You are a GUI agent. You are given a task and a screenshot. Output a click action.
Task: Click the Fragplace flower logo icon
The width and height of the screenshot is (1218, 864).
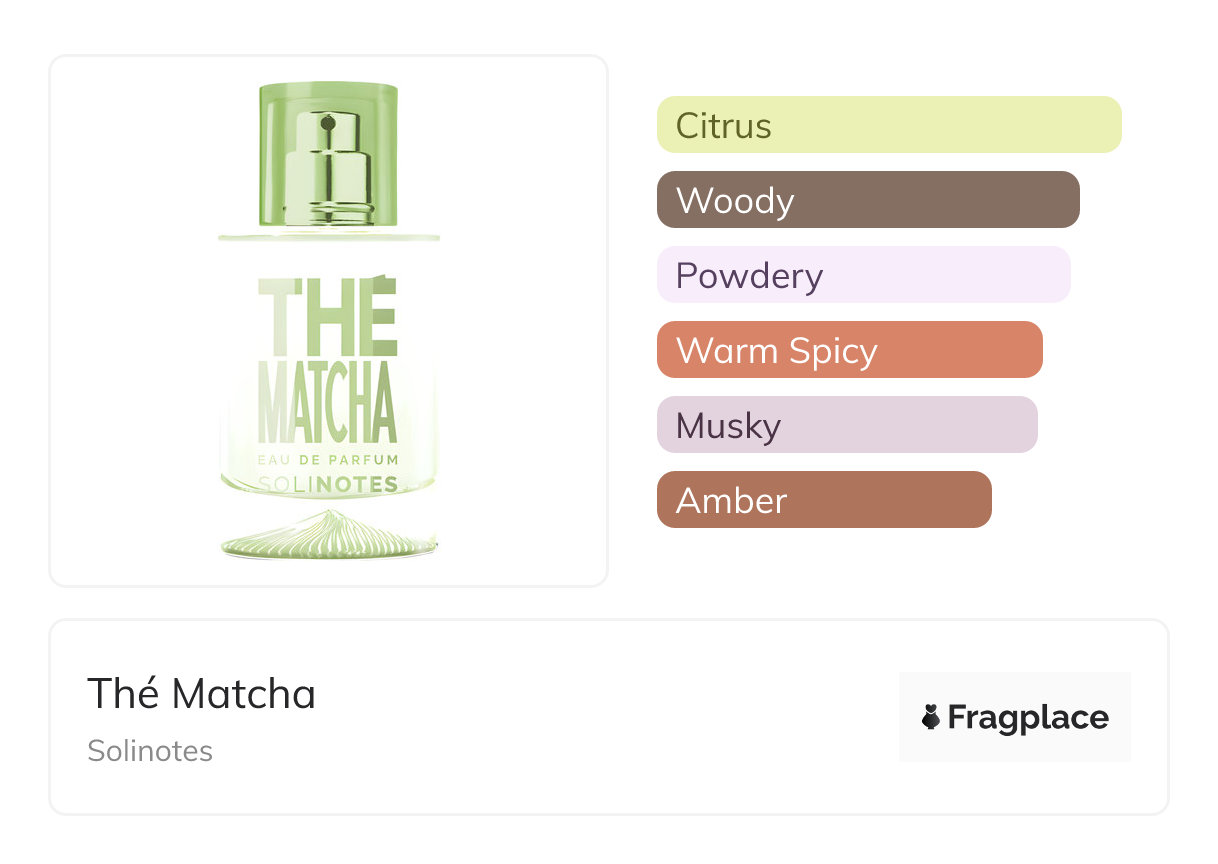tap(931, 717)
